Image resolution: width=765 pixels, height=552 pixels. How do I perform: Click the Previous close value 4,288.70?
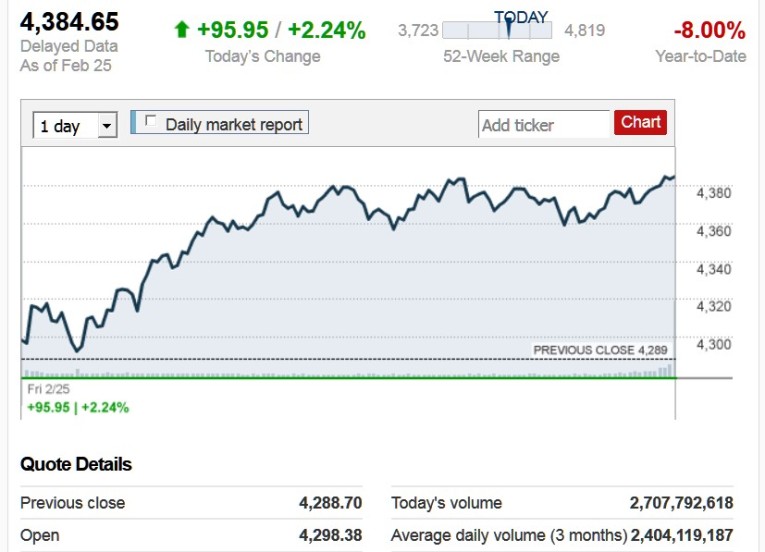330,503
